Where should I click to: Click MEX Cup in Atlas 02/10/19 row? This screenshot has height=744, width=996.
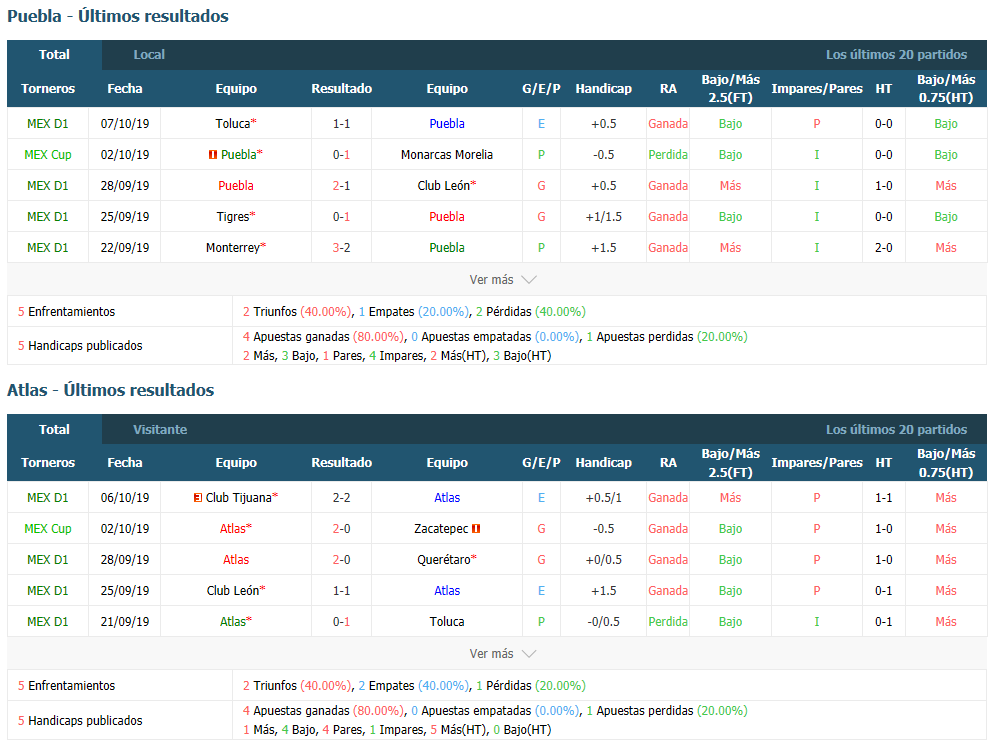point(48,529)
